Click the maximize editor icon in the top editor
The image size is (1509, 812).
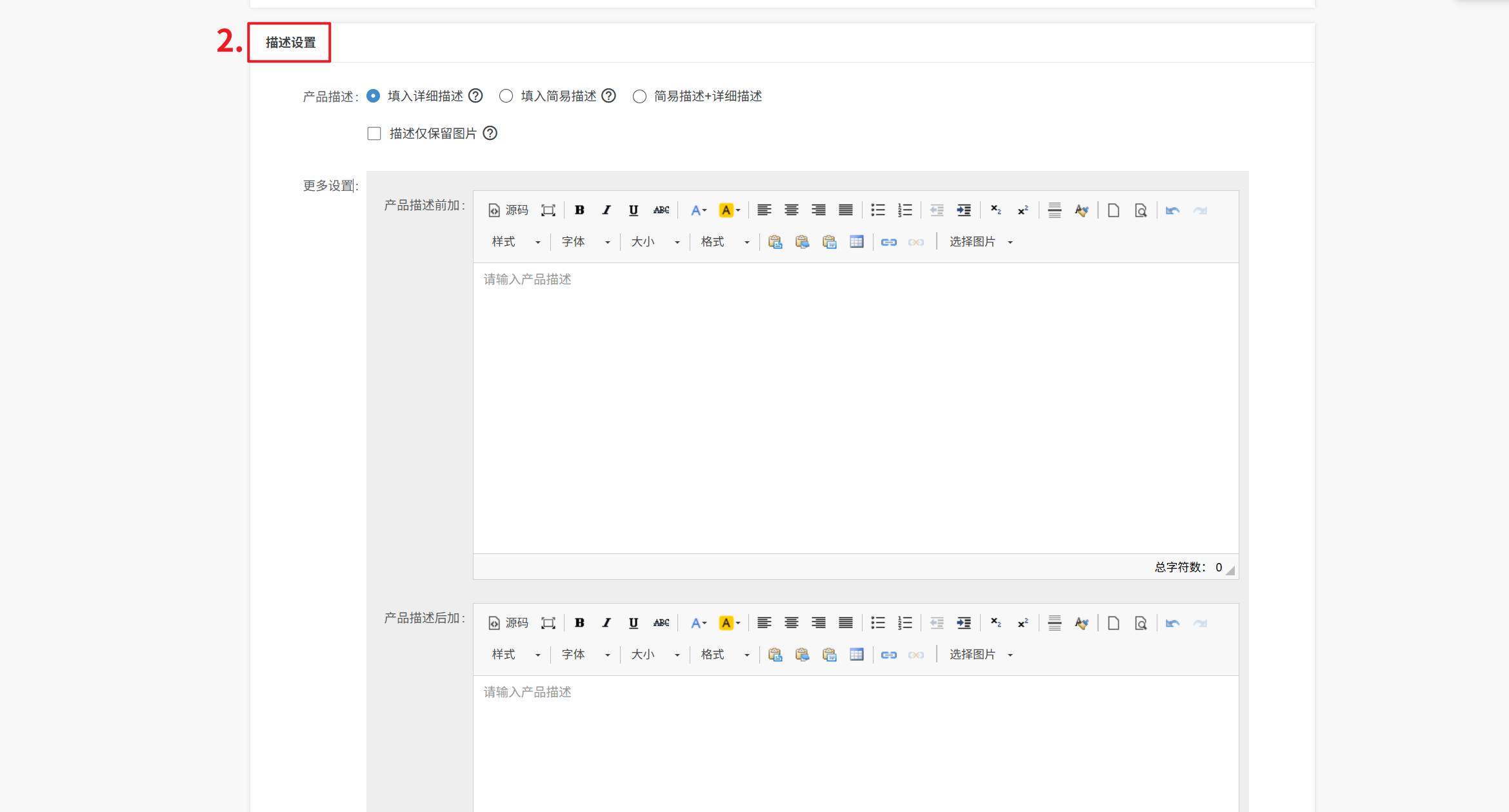point(548,210)
